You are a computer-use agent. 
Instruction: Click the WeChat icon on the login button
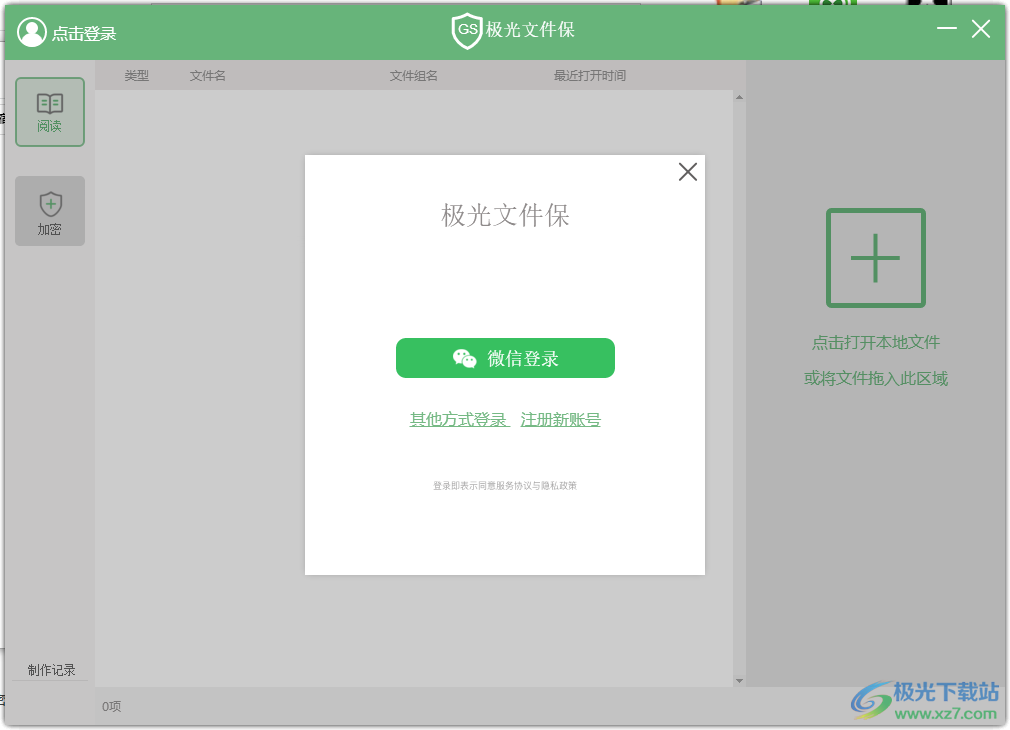coord(463,357)
